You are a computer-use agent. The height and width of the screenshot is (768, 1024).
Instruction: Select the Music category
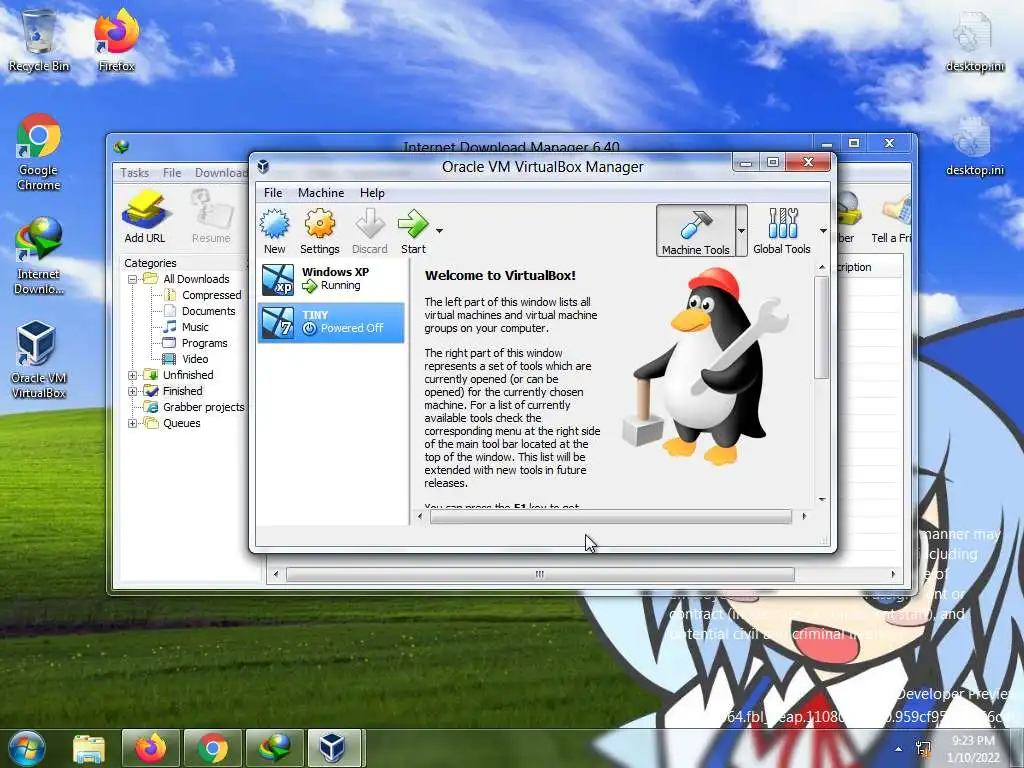tap(186, 327)
